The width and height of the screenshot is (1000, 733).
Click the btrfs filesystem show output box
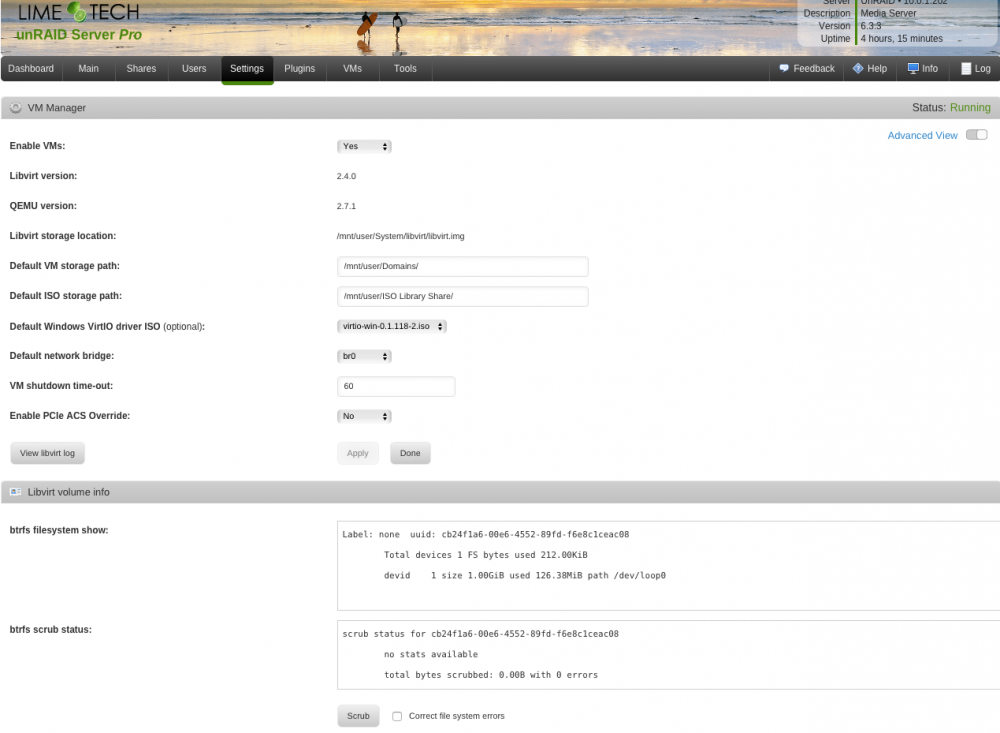click(668, 565)
